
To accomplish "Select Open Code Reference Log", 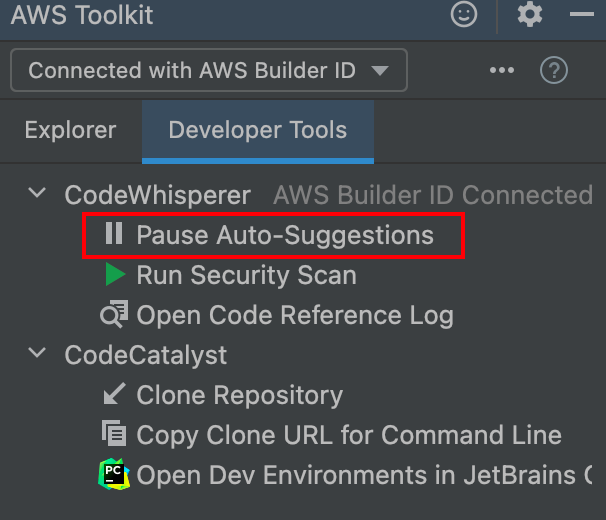I will tap(295, 316).
